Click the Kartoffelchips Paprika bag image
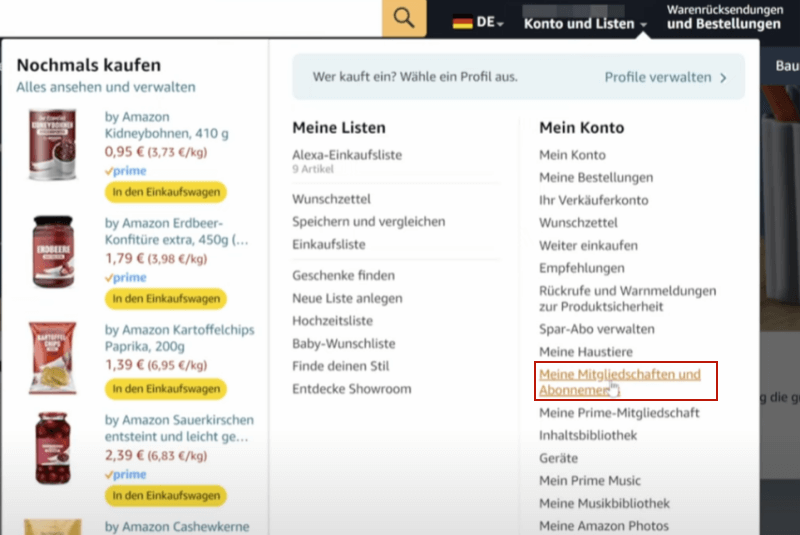The height and width of the screenshot is (535, 800). [54, 356]
